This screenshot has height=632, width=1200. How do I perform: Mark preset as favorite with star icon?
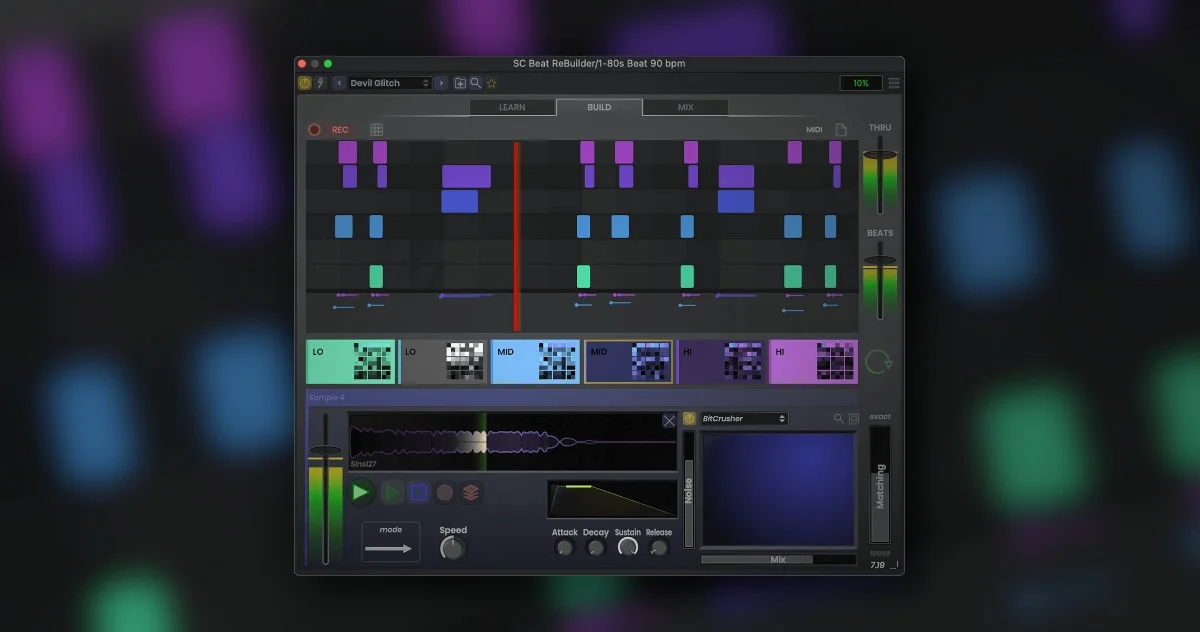click(x=491, y=83)
